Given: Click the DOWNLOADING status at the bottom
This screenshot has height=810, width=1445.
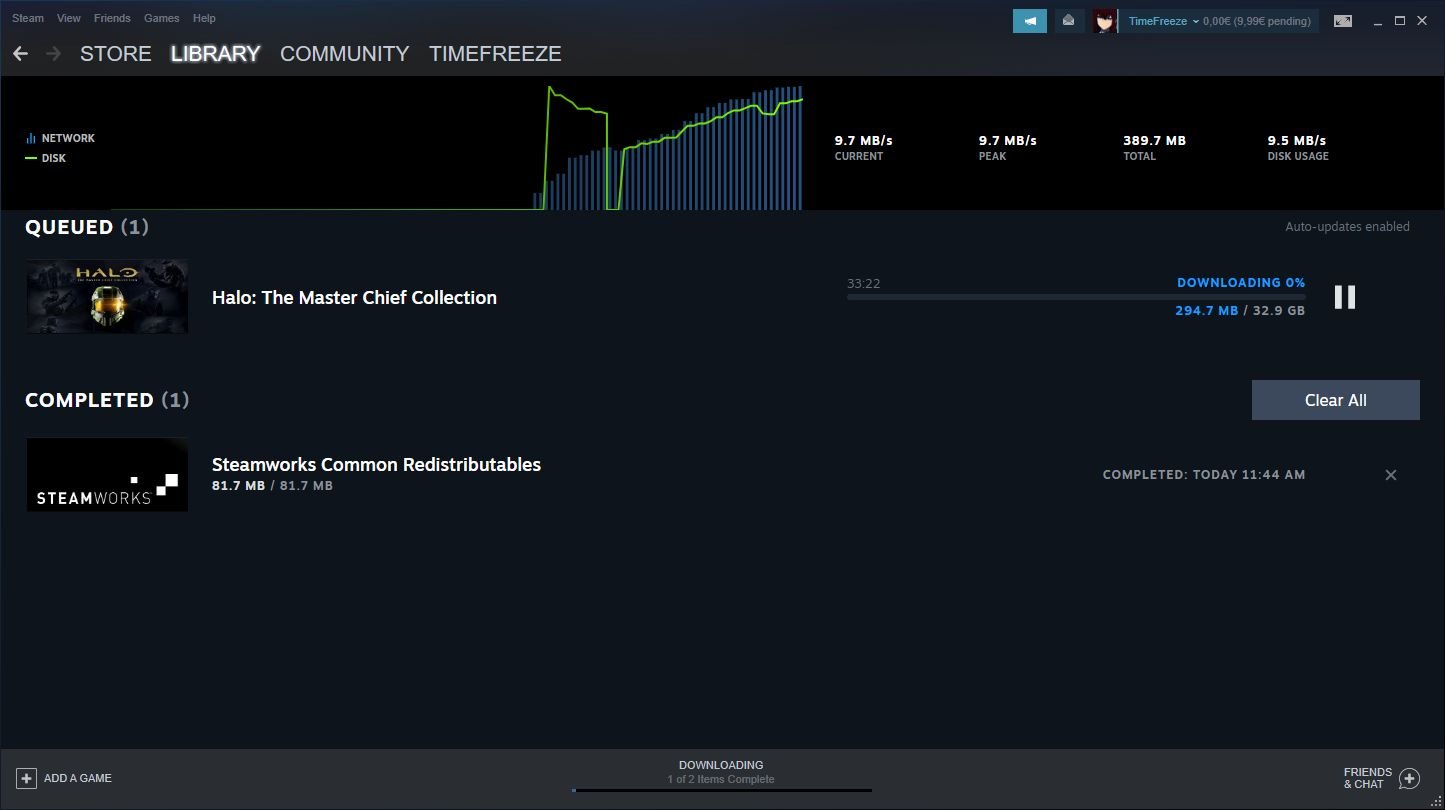Looking at the screenshot, I should click(x=721, y=765).
